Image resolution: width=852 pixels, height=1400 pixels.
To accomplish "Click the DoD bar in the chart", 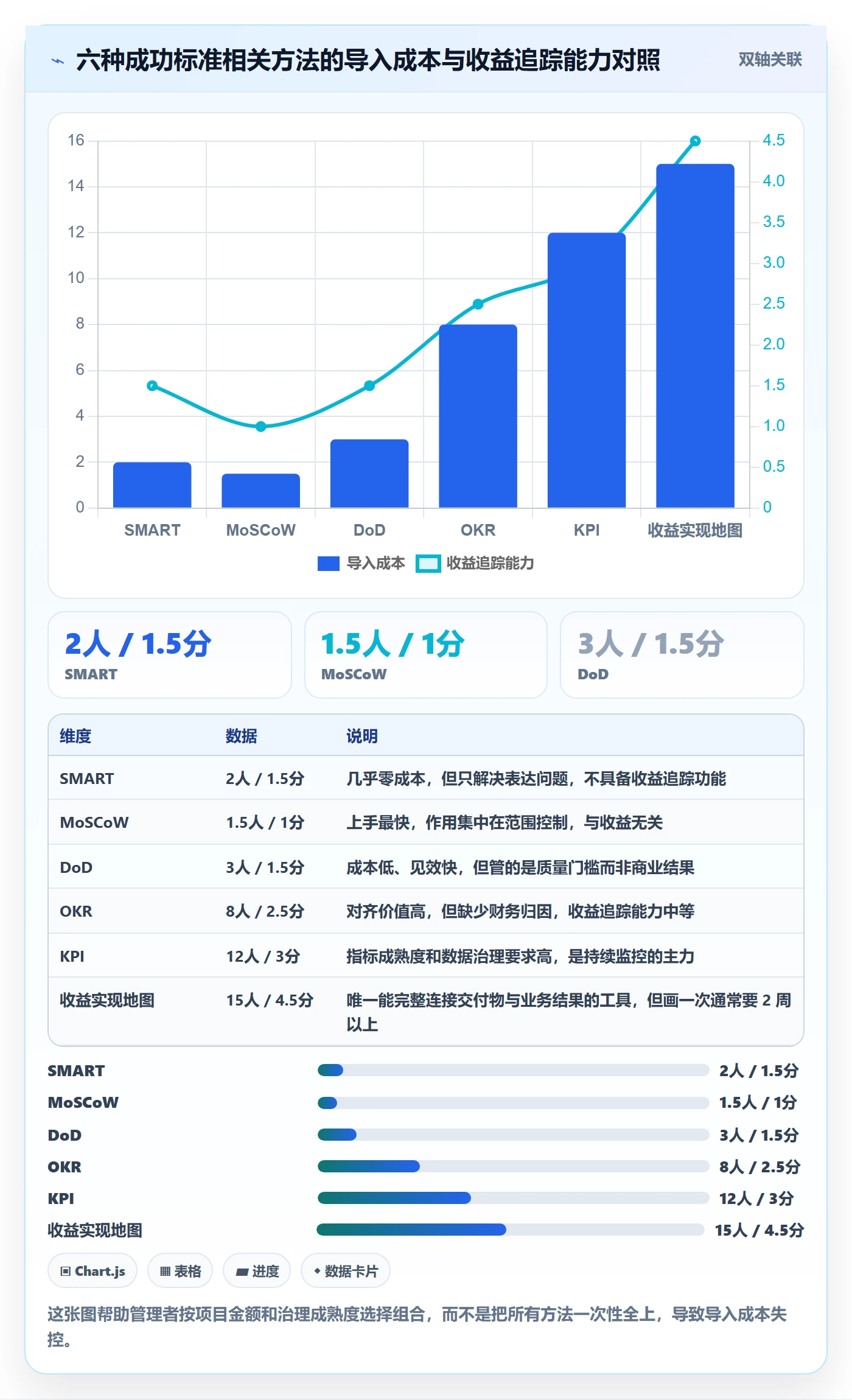I will [x=369, y=474].
